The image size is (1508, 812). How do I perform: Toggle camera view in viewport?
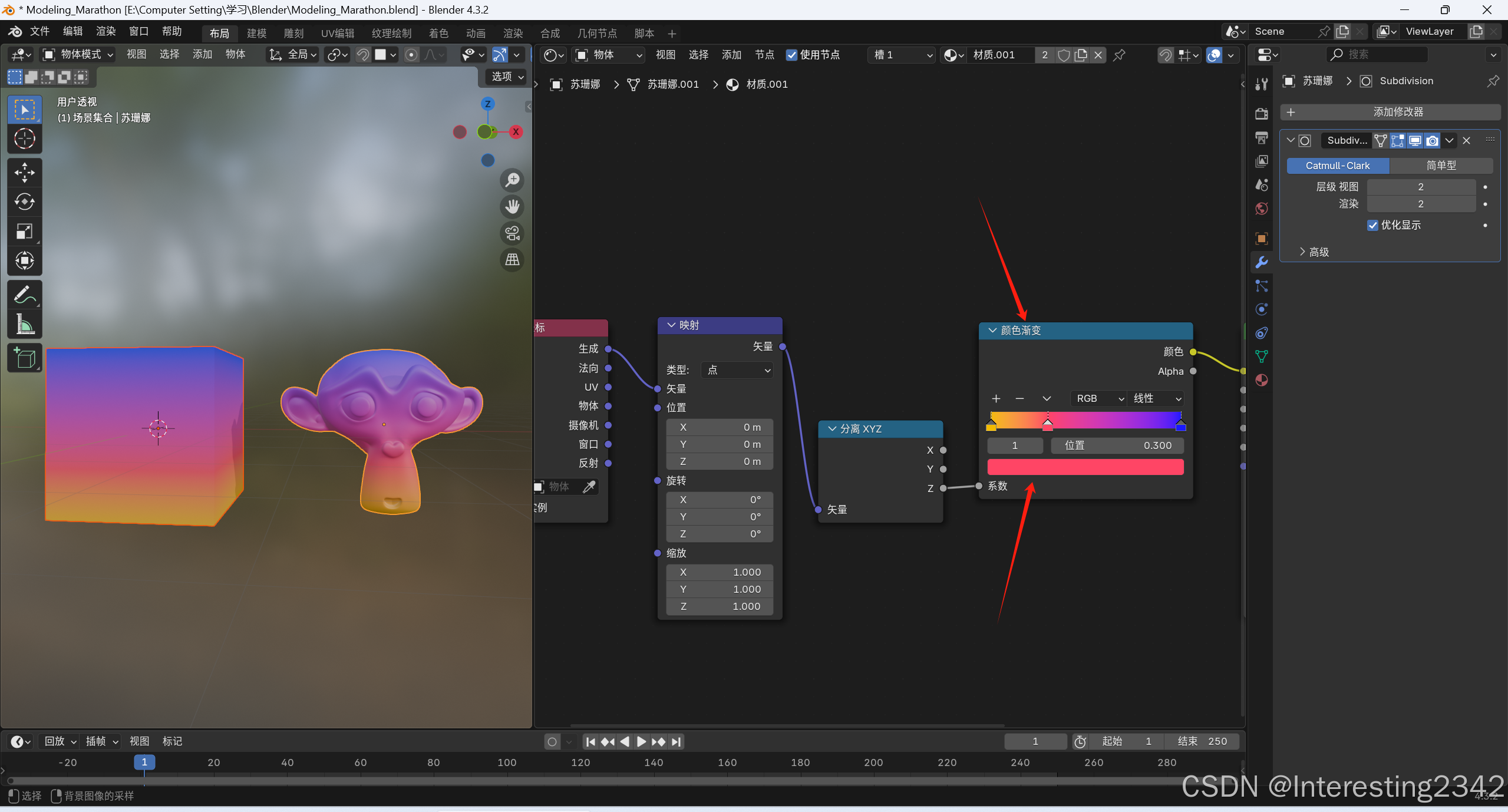point(512,233)
